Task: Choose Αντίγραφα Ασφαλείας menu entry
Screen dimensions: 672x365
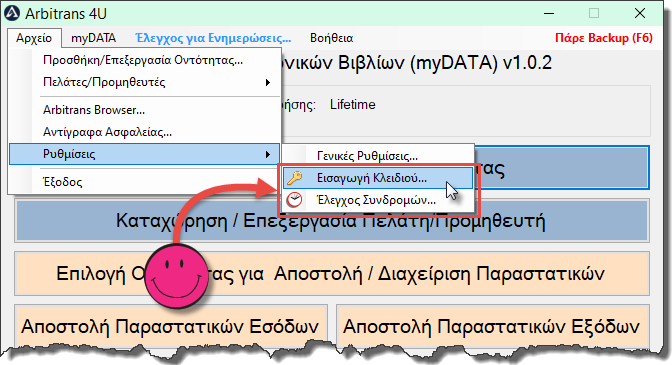Action: [144, 132]
